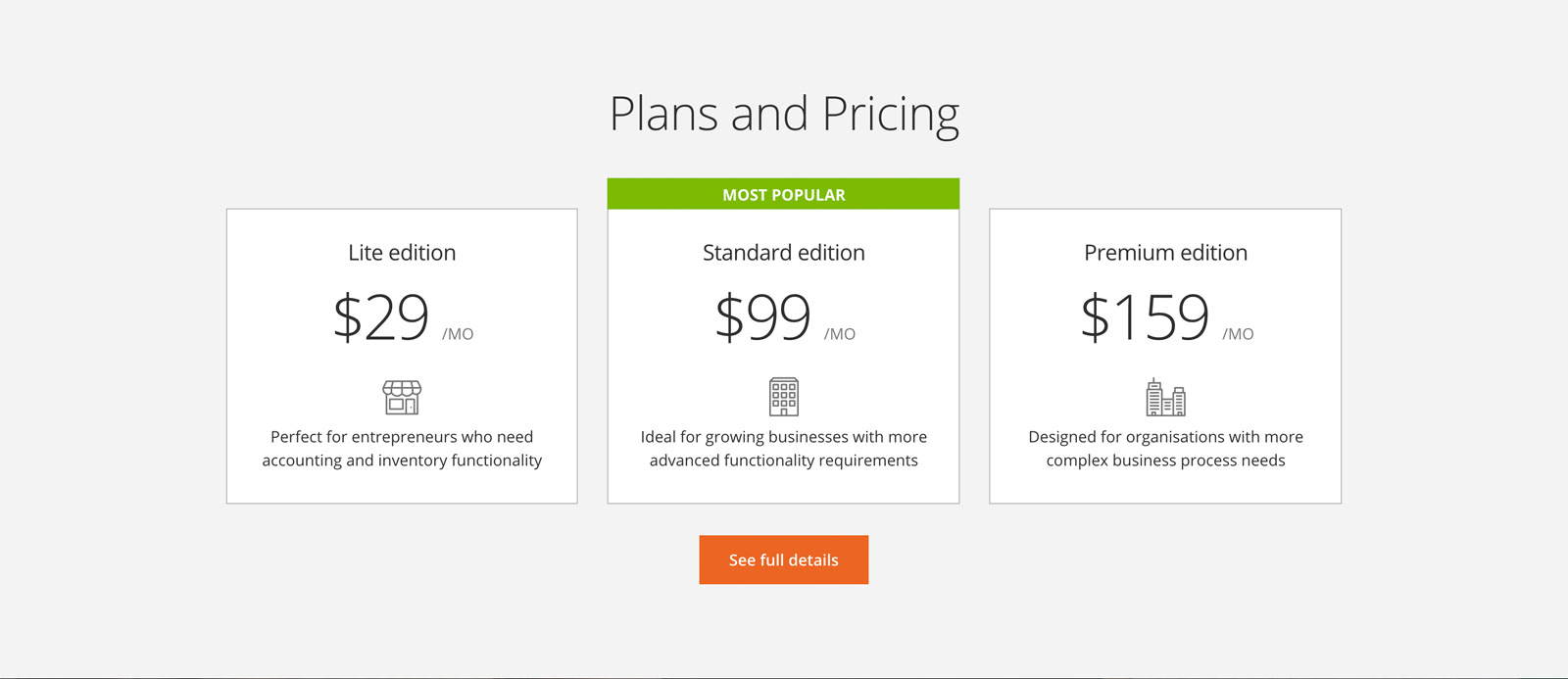Image resolution: width=1568 pixels, height=679 pixels.
Task: Click the /MO label beside $99
Action: tap(840, 334)
